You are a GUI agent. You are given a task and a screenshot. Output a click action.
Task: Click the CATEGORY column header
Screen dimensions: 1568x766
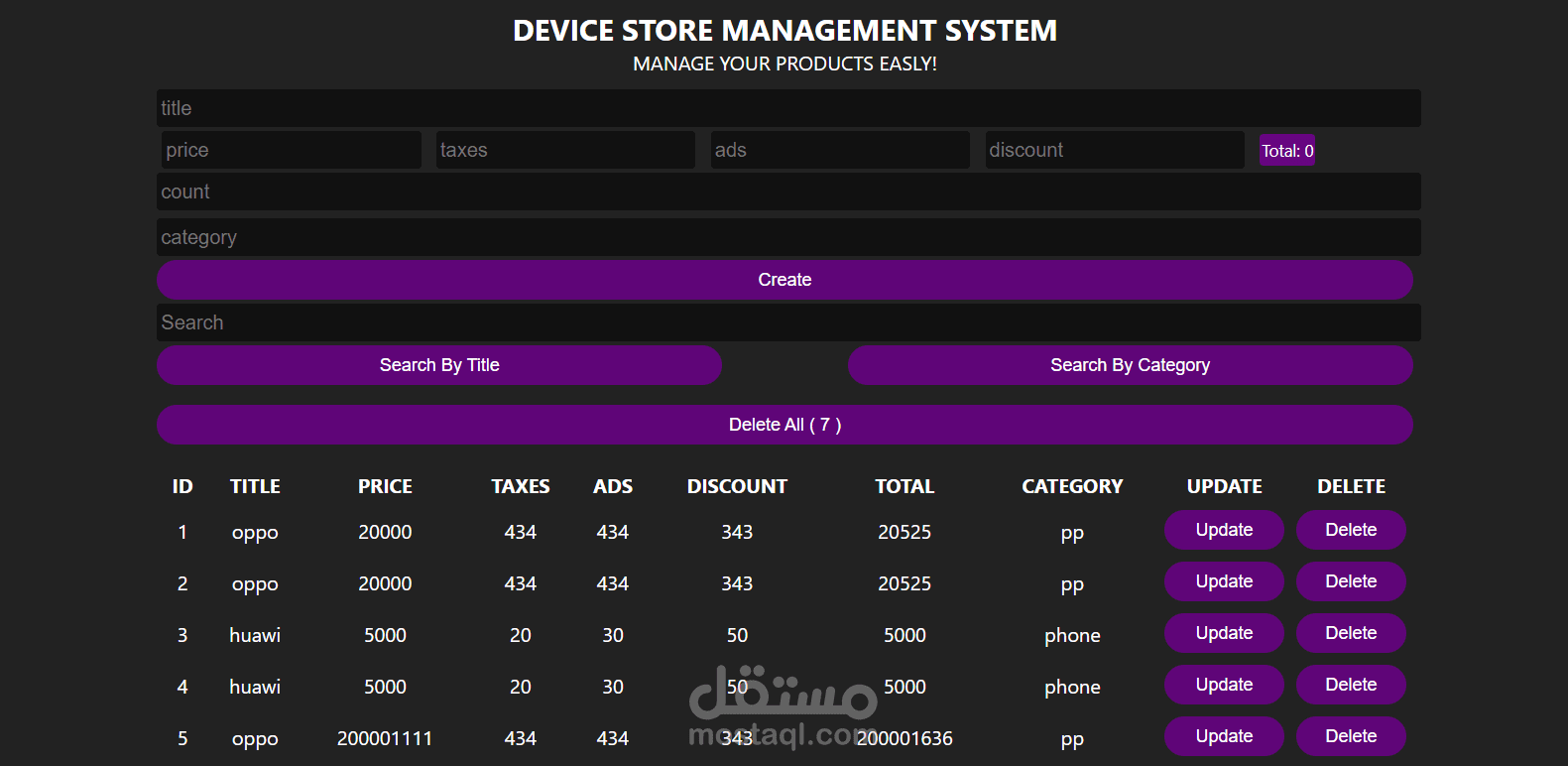click(x=1072, y=486)
